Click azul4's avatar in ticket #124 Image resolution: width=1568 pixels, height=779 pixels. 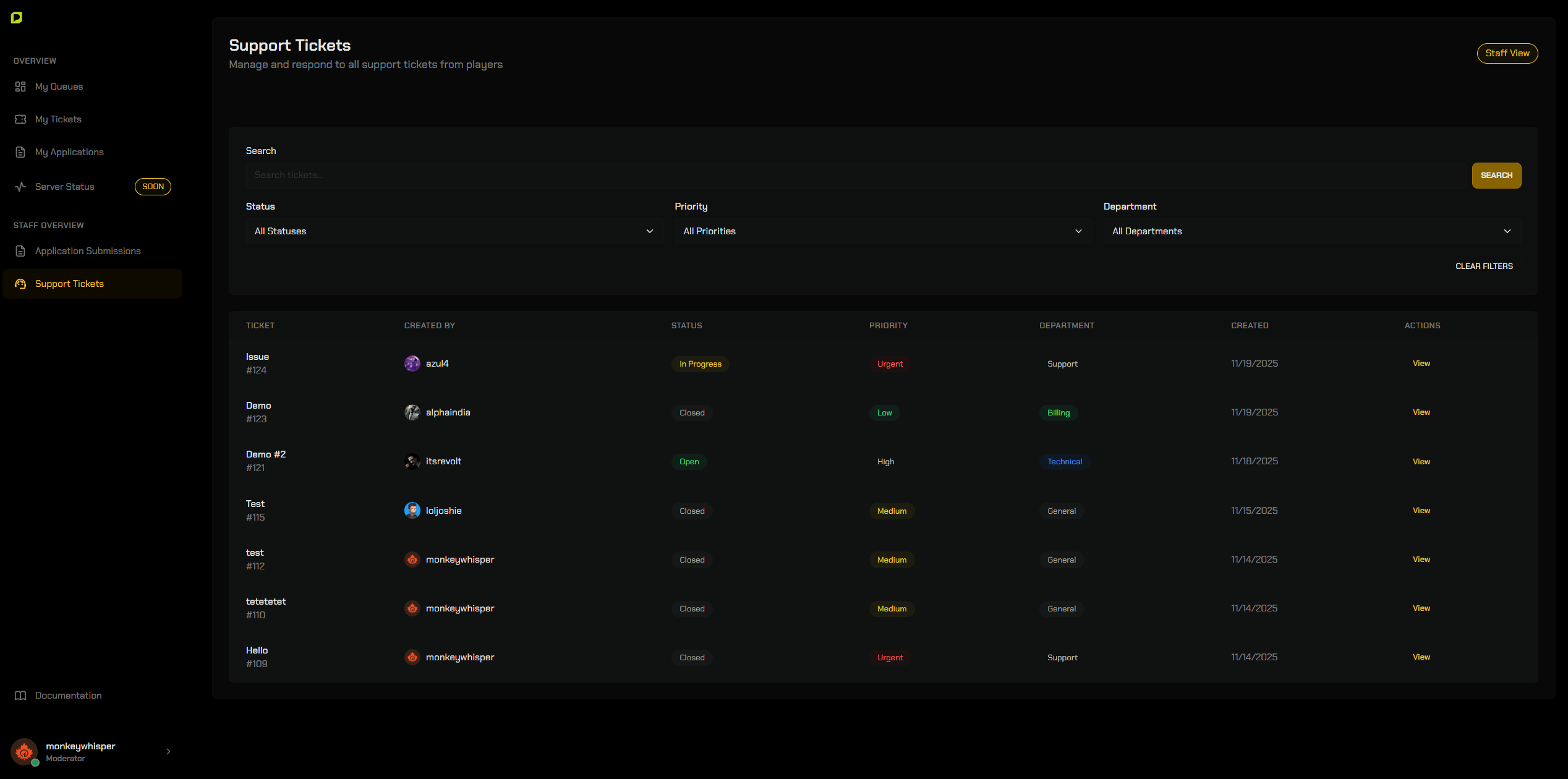pos(412,364)
